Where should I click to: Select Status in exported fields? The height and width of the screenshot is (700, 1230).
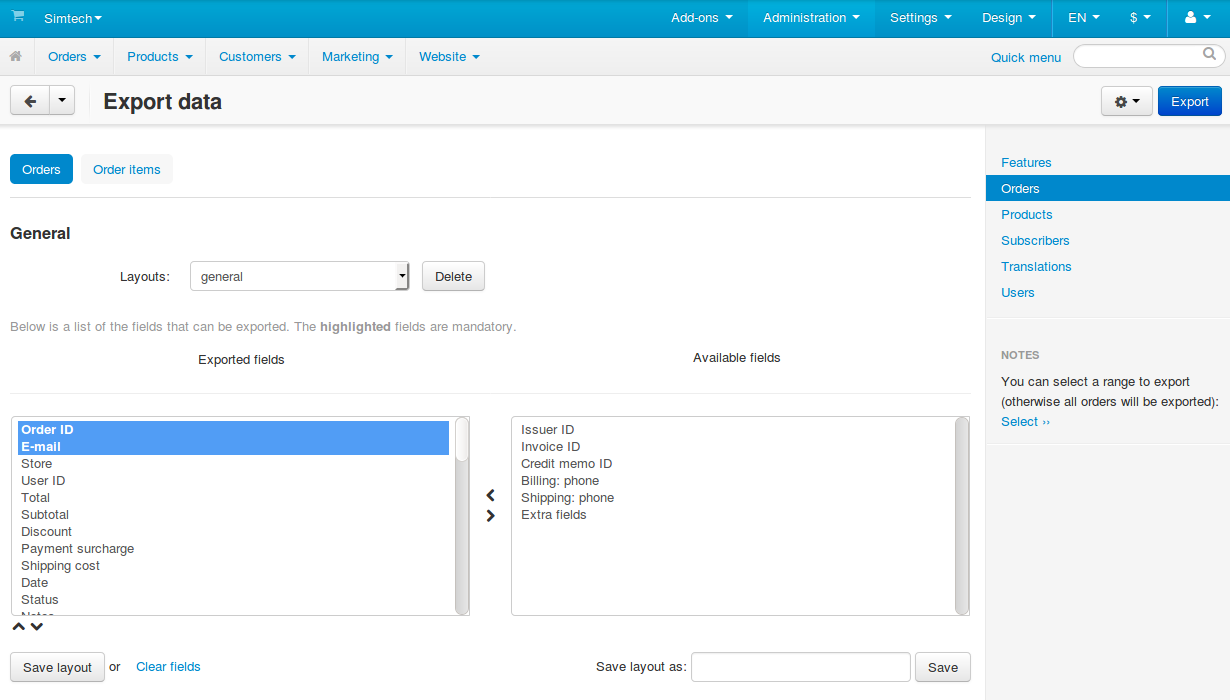click(x=233, y=599)
